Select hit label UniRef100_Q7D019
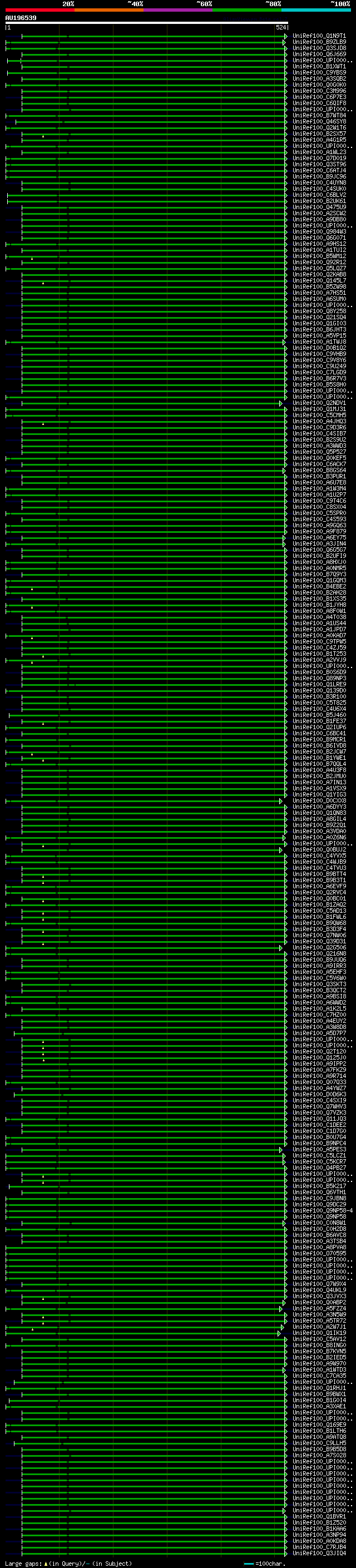The width and height of the screenshot is (356, 1568). [x=319, y=159]
